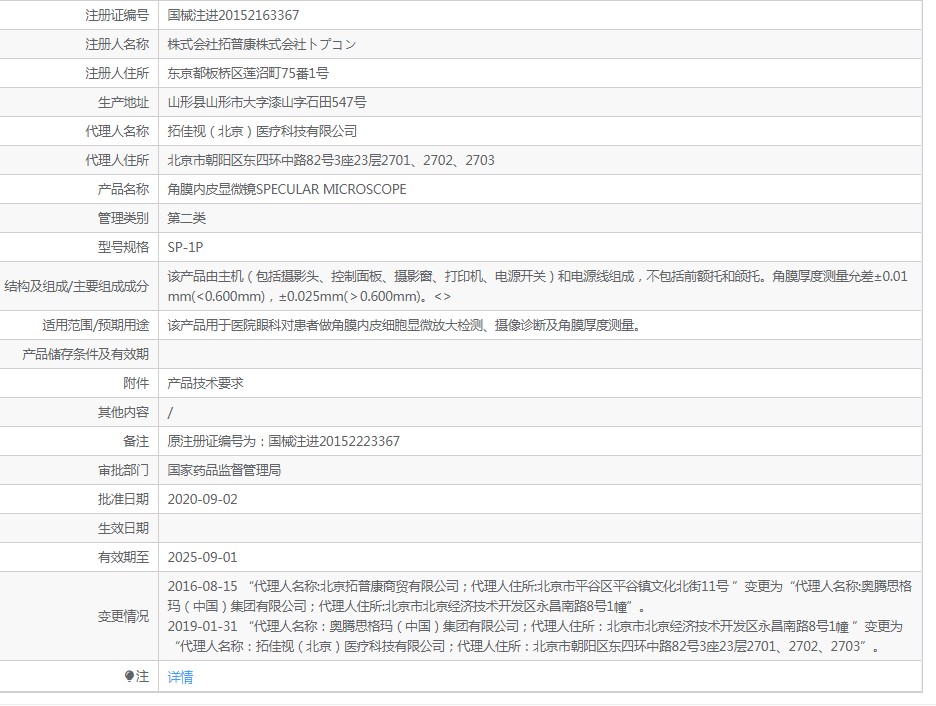
Task: Select product name 角膜内皮显微镜SPECULAR MICROSCOPE
Action: tap(287, 189)
